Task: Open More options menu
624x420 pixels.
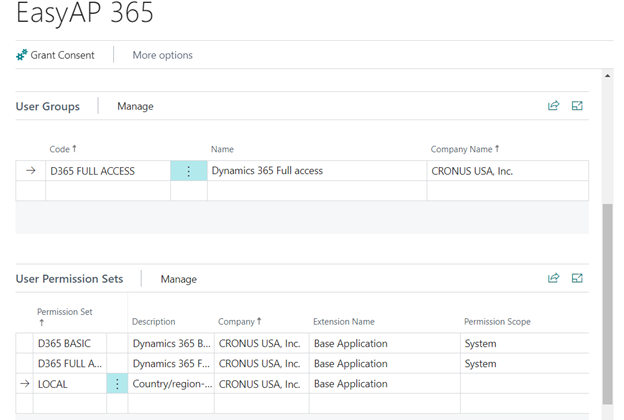Action: 162,55
